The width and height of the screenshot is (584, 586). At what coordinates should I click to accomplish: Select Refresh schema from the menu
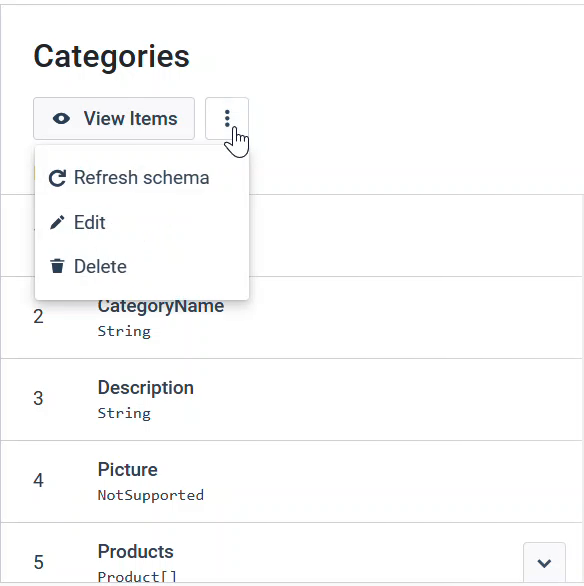pyautogui.click(x=142, y=178)
